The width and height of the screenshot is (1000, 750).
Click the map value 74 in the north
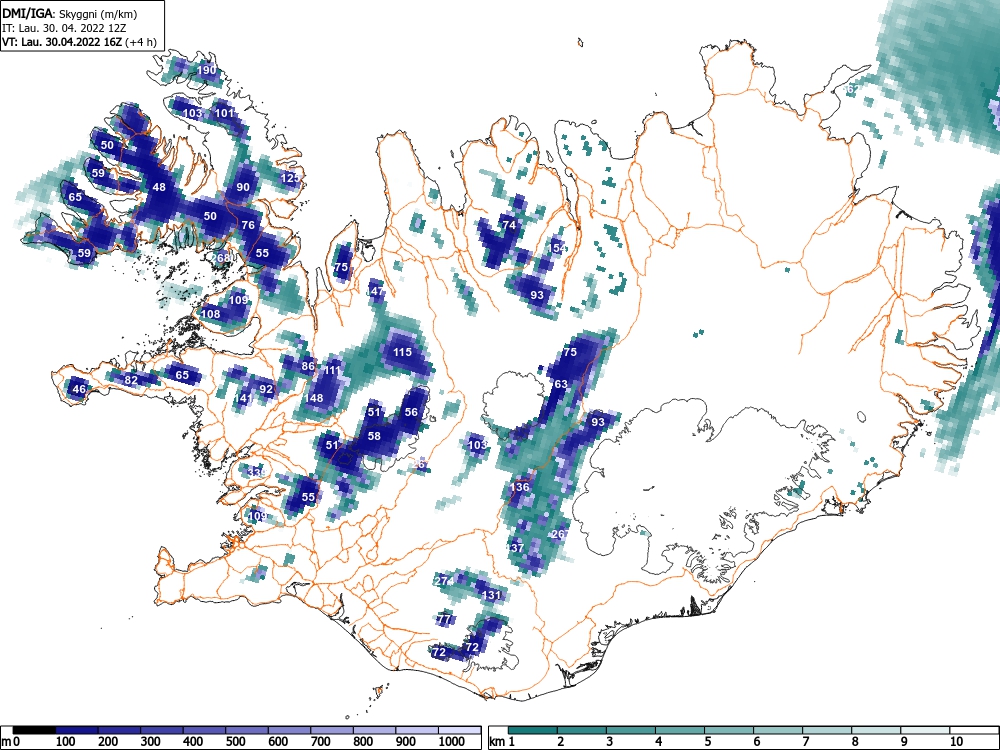509,225
